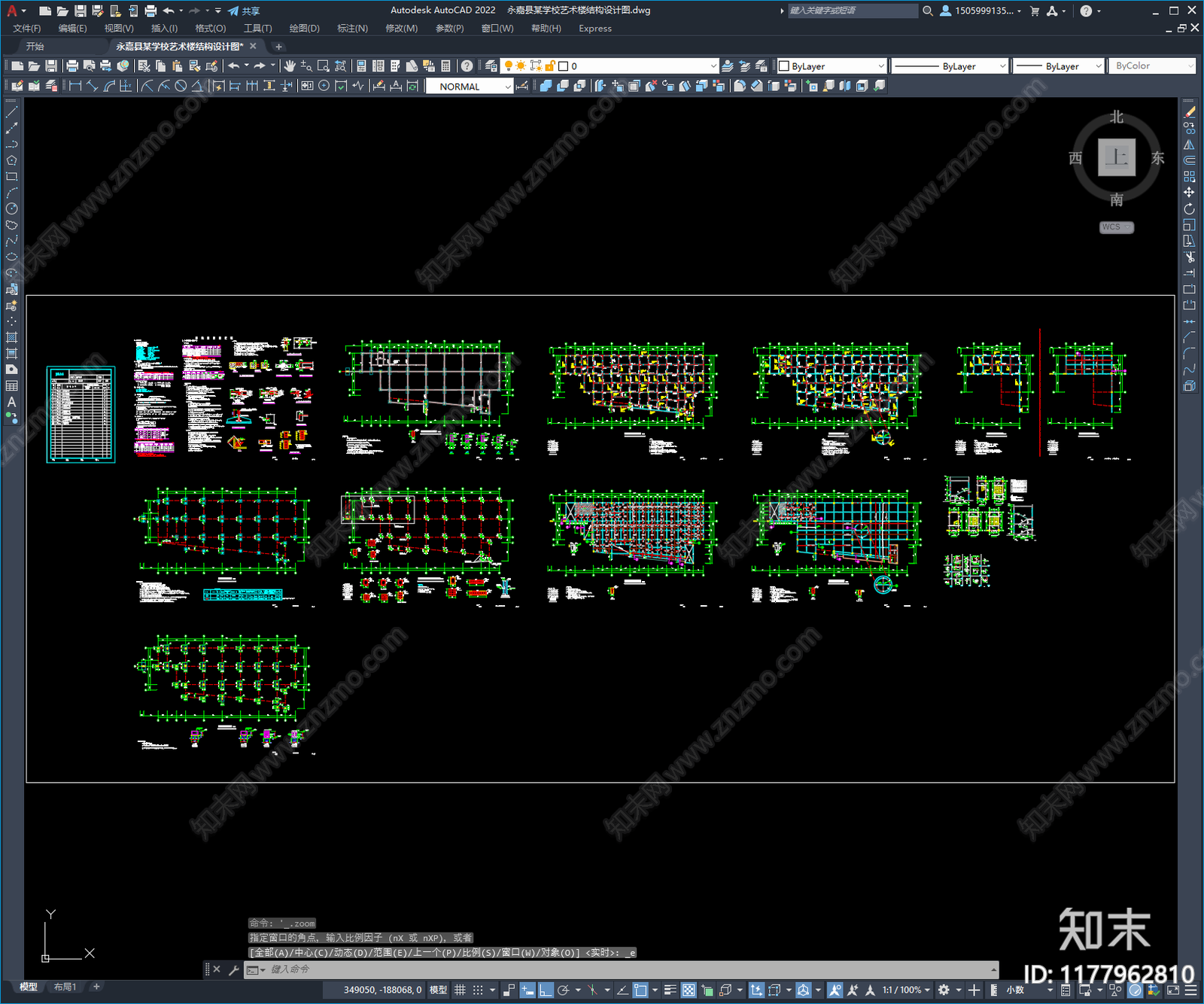
Task: Open the Express menu
Action: point(595,29)
